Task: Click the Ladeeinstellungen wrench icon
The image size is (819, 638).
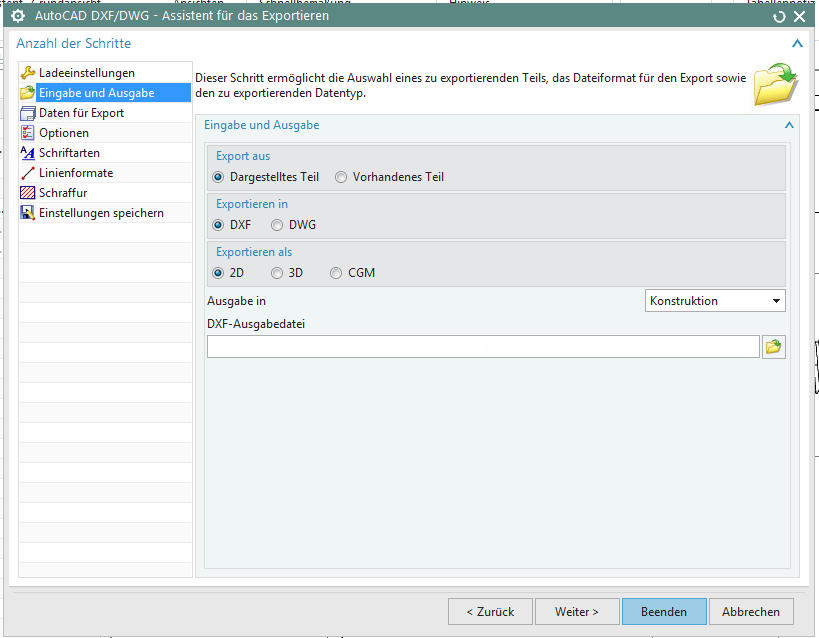Action: [27, 73]
